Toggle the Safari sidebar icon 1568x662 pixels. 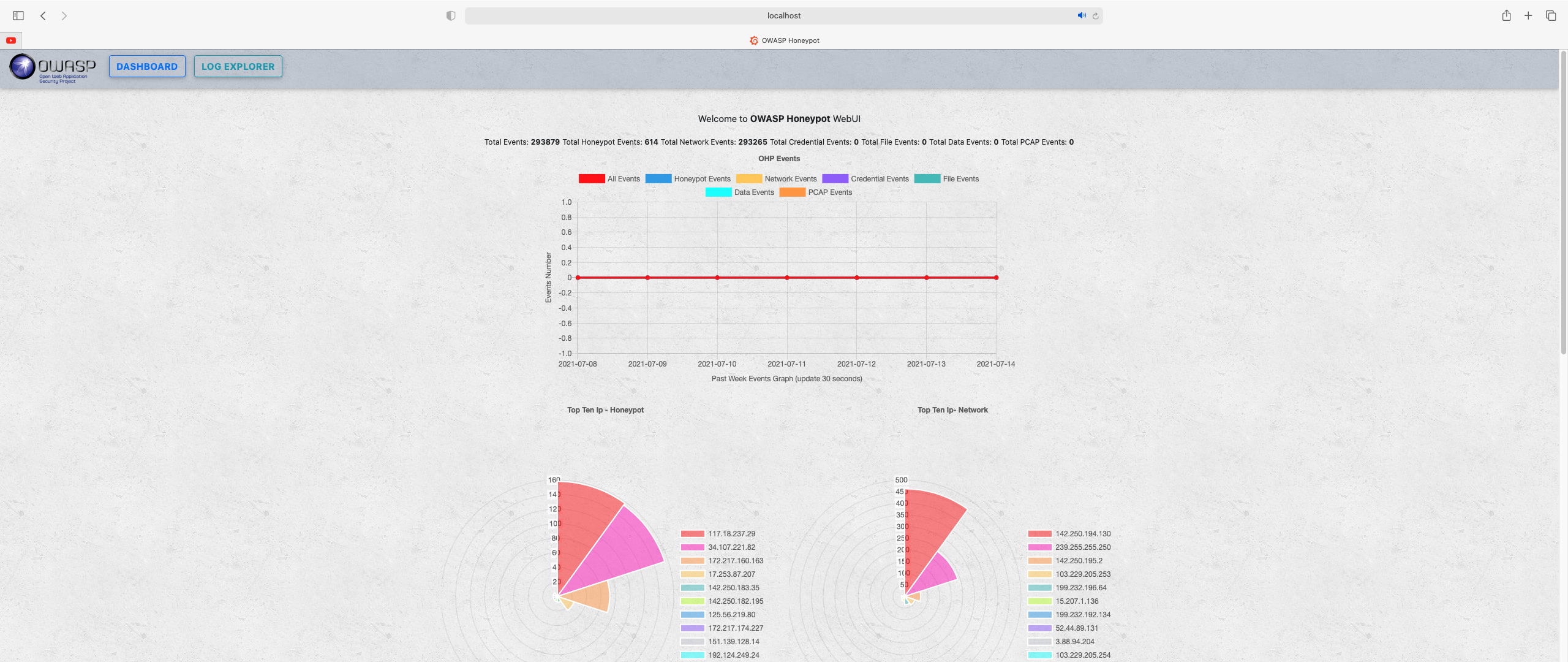point(18,16)
